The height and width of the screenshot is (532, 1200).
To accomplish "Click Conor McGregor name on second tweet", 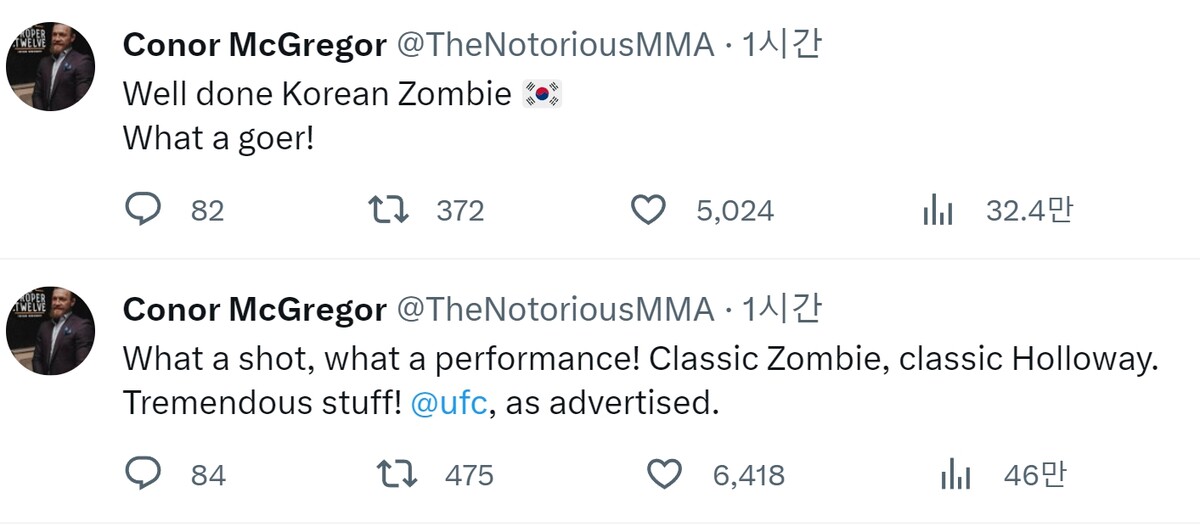I will [x=254, y=310].
